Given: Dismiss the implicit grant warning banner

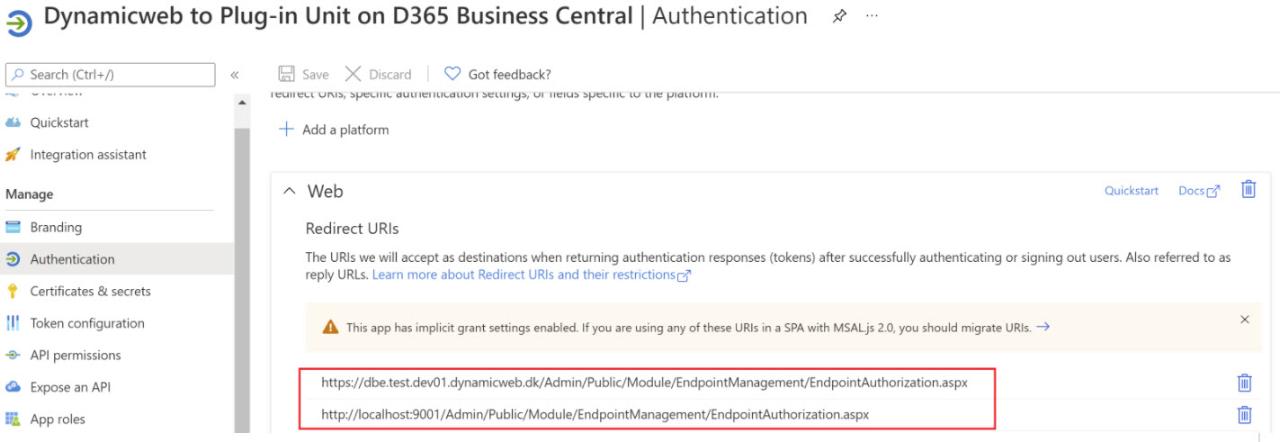Looking at the screenshot, I should point(1244,319).
